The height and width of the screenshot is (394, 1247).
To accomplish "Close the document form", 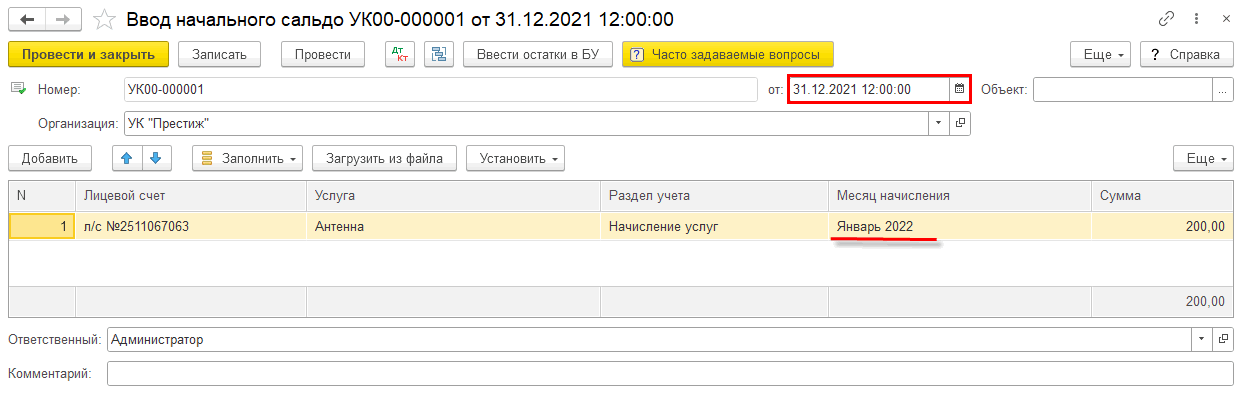I will point(1226,18).
